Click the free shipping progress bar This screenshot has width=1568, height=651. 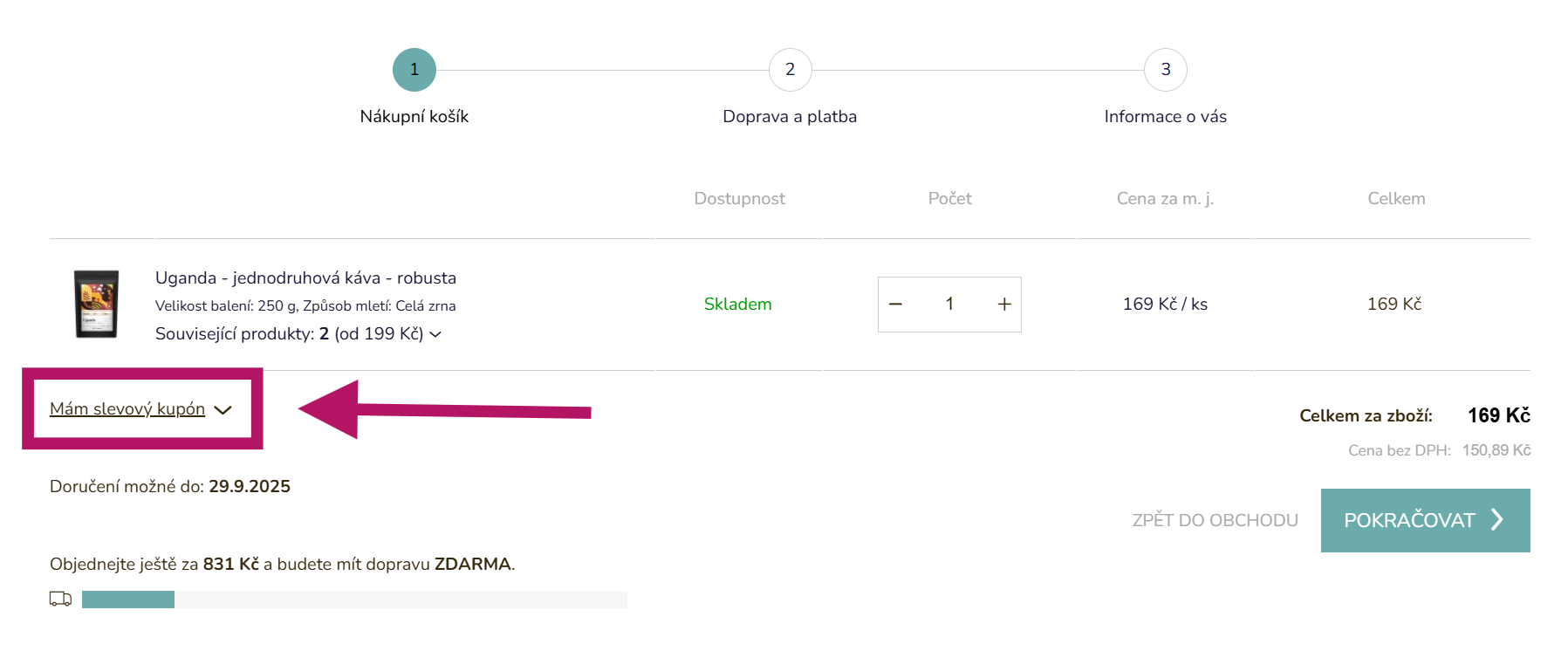tap(354, 600)
